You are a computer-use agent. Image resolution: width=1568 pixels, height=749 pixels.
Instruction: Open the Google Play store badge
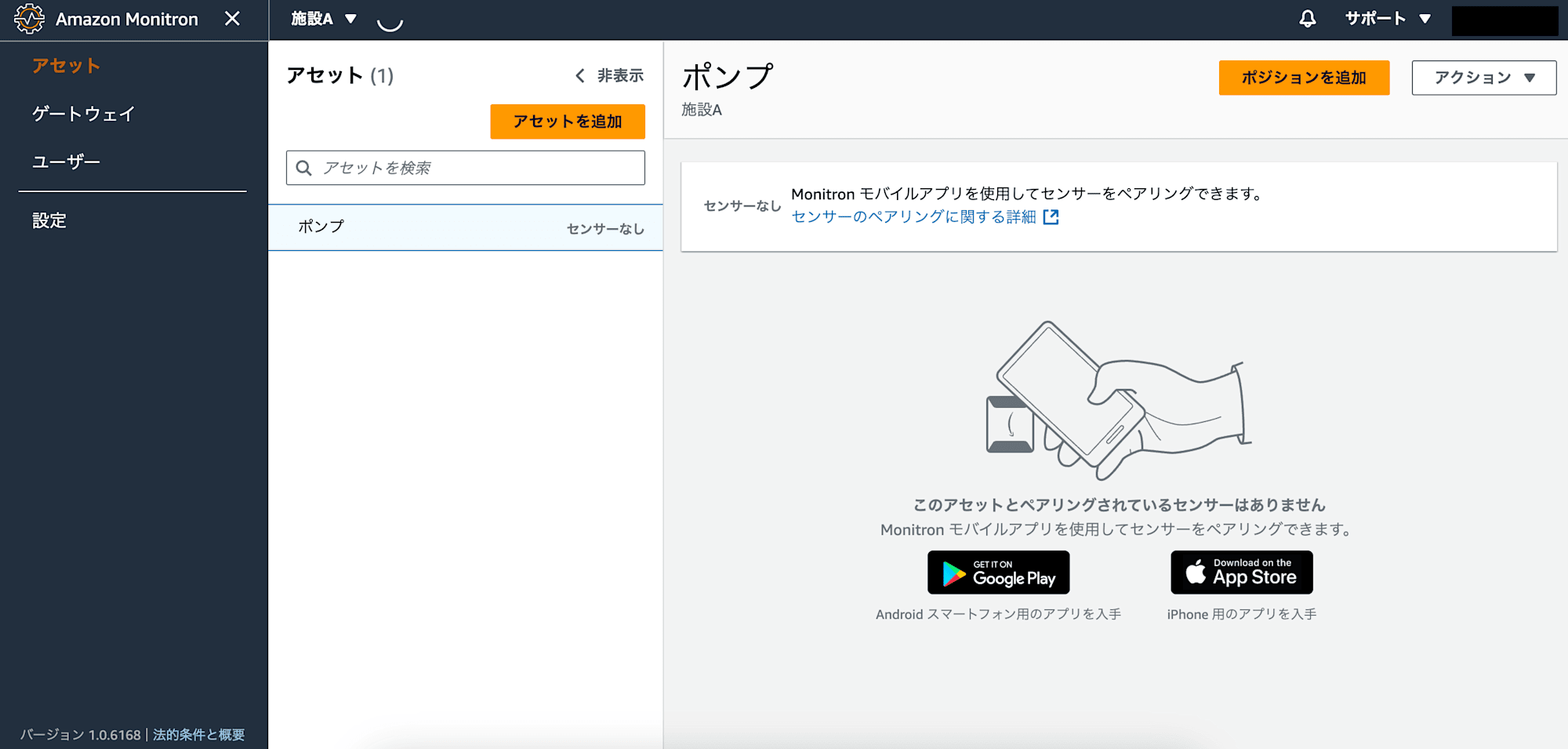(x=998, y=573)
